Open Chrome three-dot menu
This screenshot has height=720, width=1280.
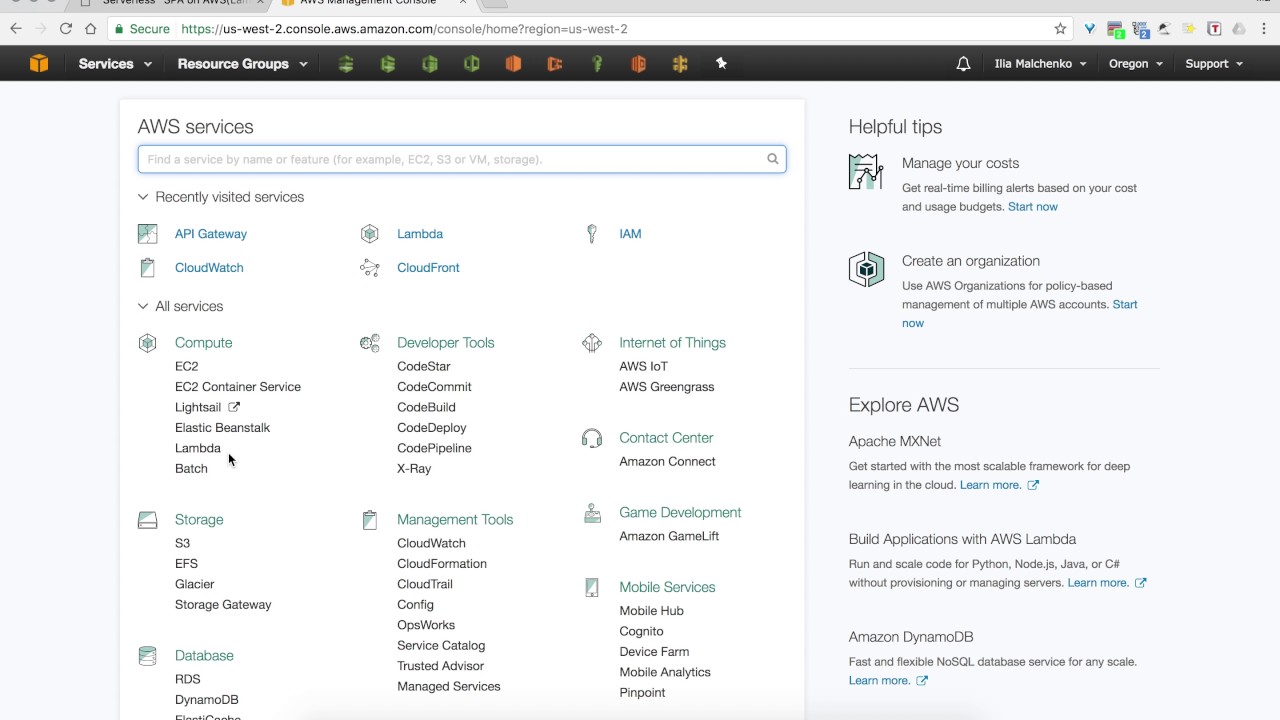(1264, 29)
